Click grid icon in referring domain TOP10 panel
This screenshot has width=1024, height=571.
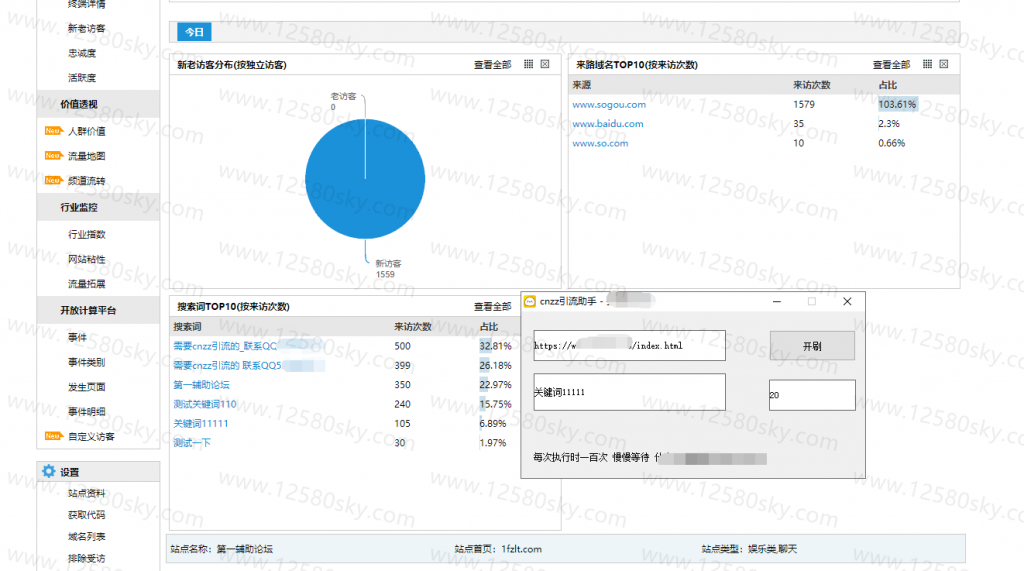927,64
